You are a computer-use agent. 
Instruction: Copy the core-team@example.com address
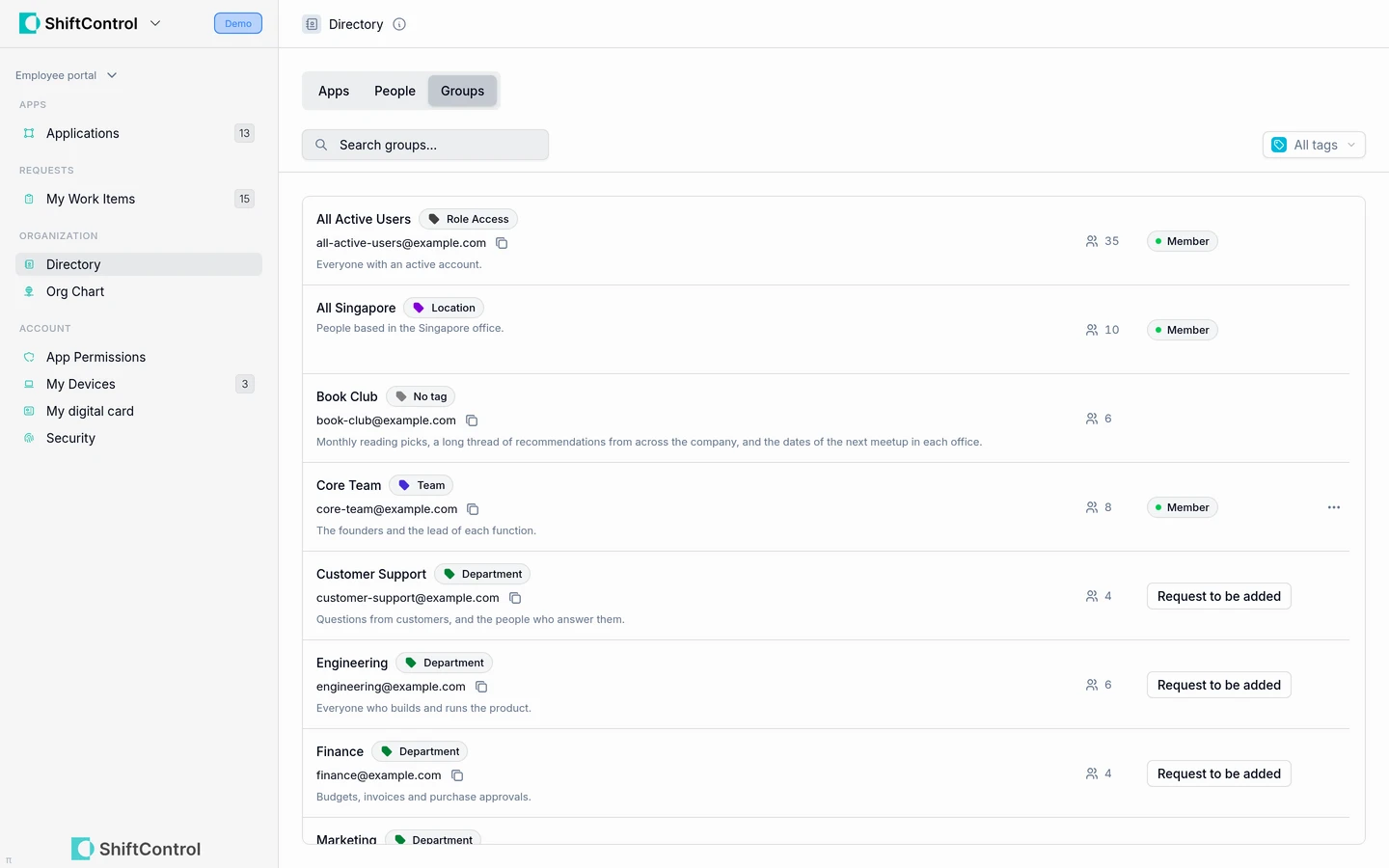pos(473,509)
